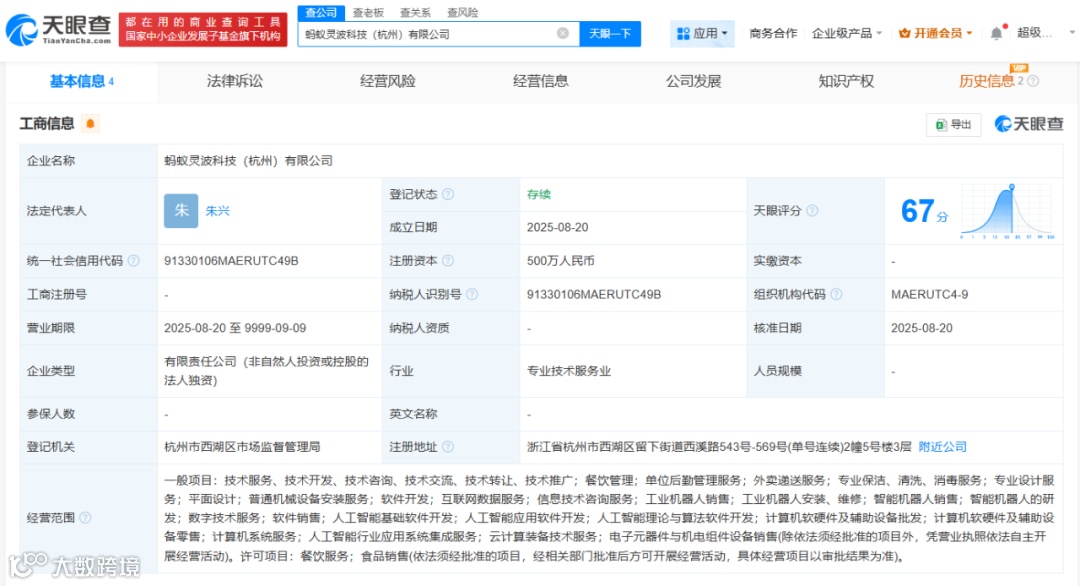
Task: Expand the 超级 user account menu
Action: click(x=1045, y=32)
